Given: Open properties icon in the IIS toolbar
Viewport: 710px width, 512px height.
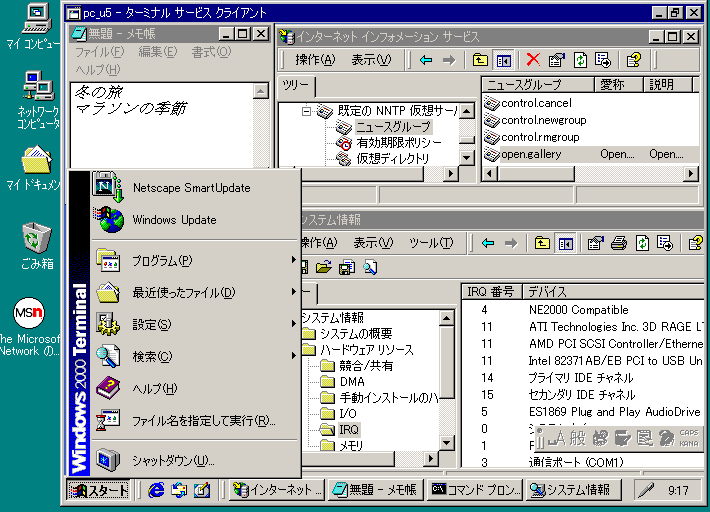Looking at the screenshot, I should [556, 60].
